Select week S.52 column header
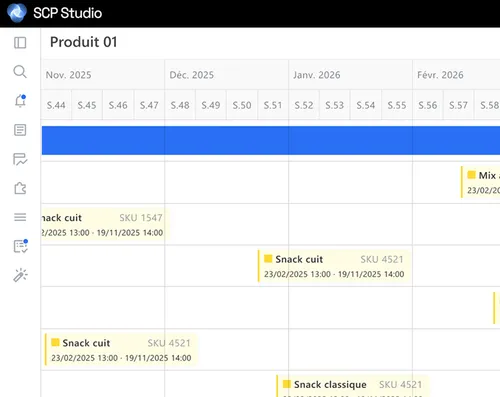The width and height of the screenshot is (500, 397). 304,105
